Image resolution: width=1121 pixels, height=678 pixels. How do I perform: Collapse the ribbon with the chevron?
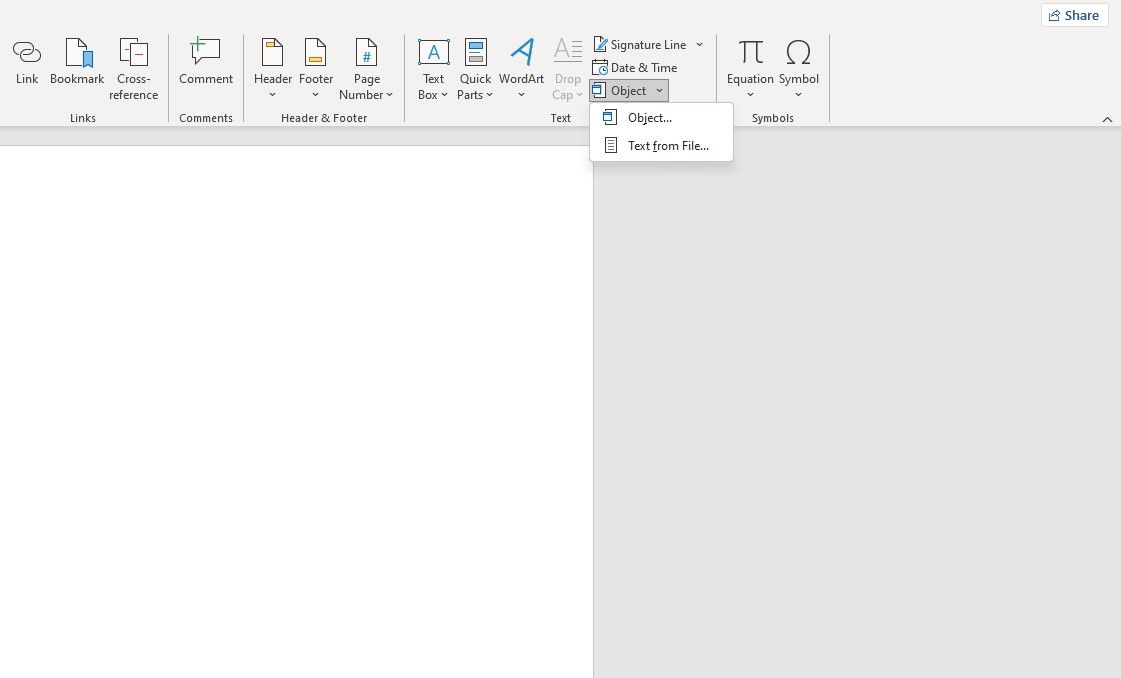[1107, 118]
